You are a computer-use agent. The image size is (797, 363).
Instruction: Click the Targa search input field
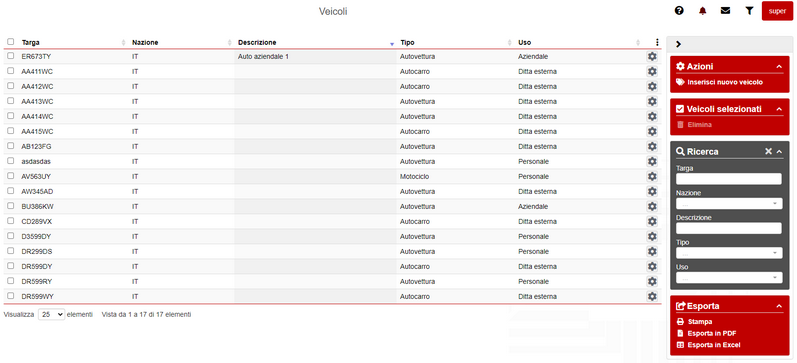(729, 179)
